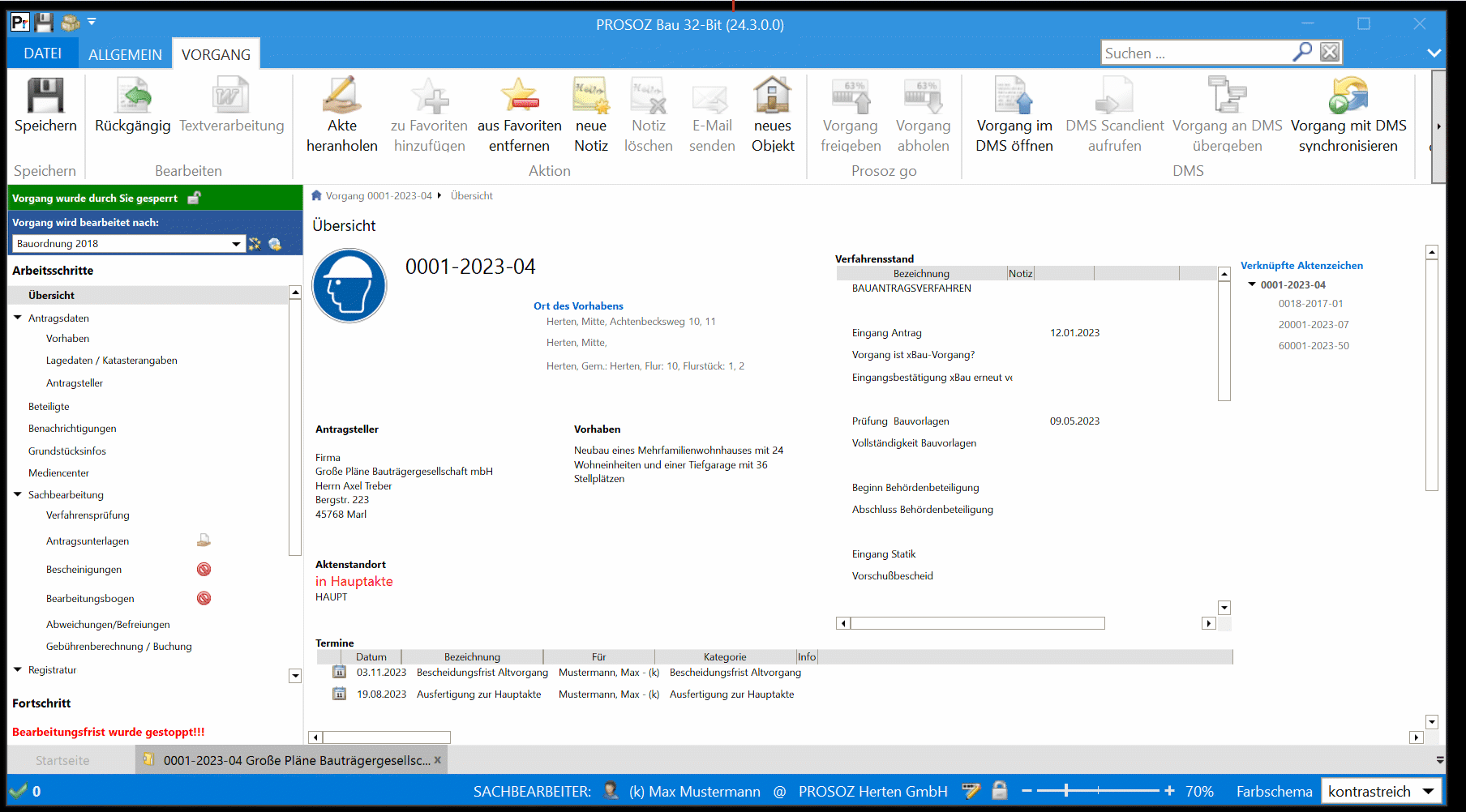Click the Vorgang freigeben icon
Screen dimensions: 1466x812
(851, 96)
